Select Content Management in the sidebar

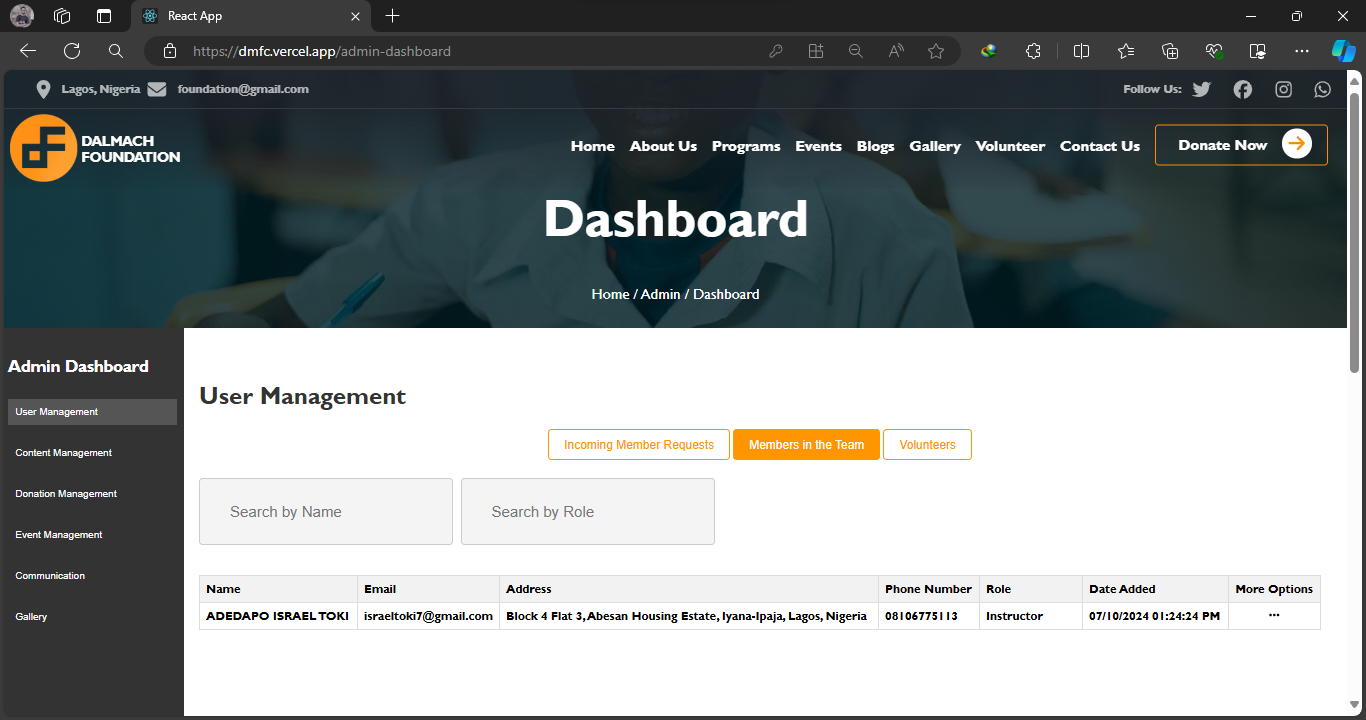(x=63, y=452)
